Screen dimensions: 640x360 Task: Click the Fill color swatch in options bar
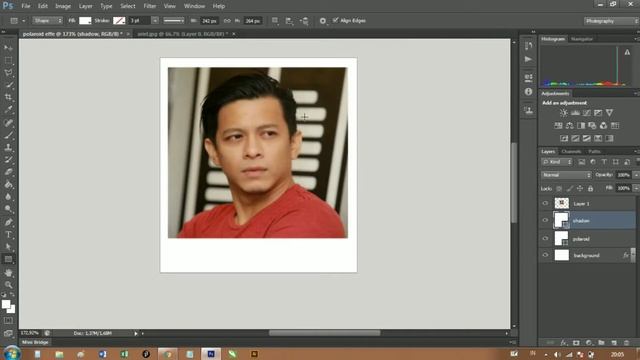tap(85, 20)
